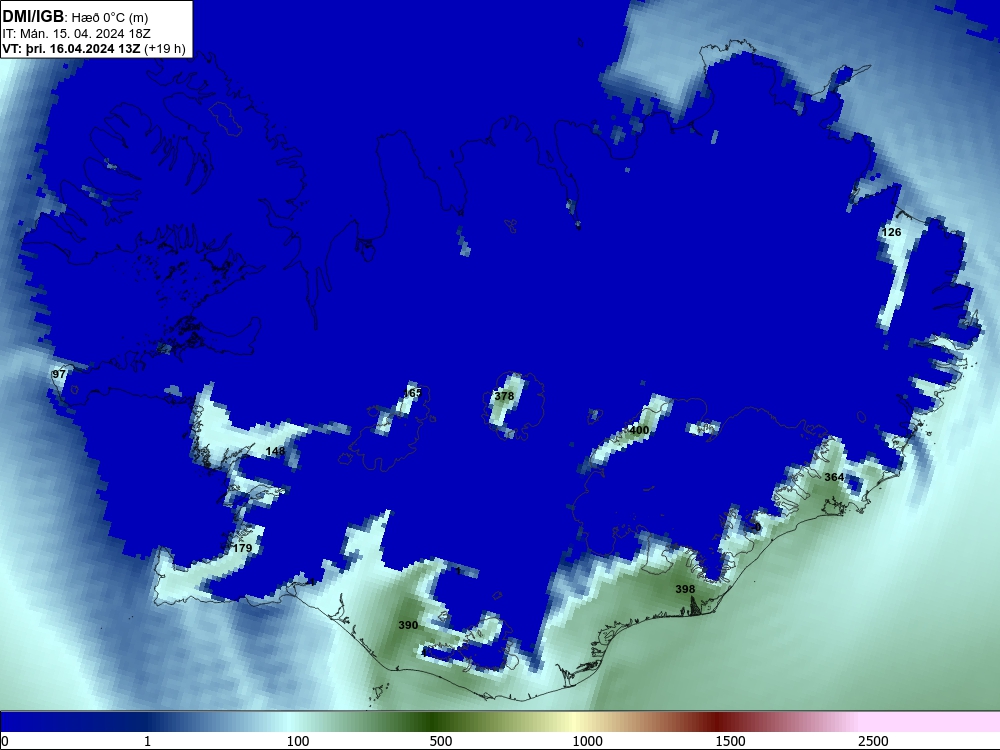Viewport: 1000px width, 750px height.
Task: Click the map value label 165
Action: pyautogui.click(x=413, y=393)
